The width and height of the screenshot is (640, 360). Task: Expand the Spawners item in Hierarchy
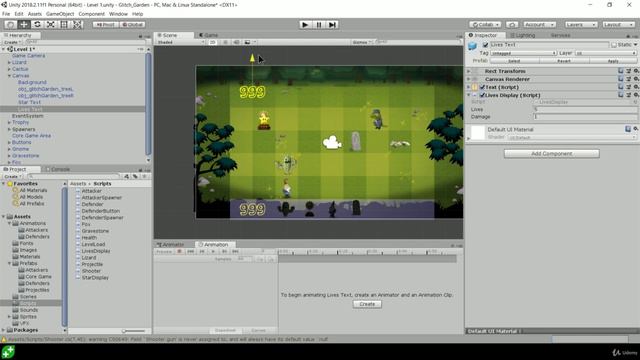(9, 129)
